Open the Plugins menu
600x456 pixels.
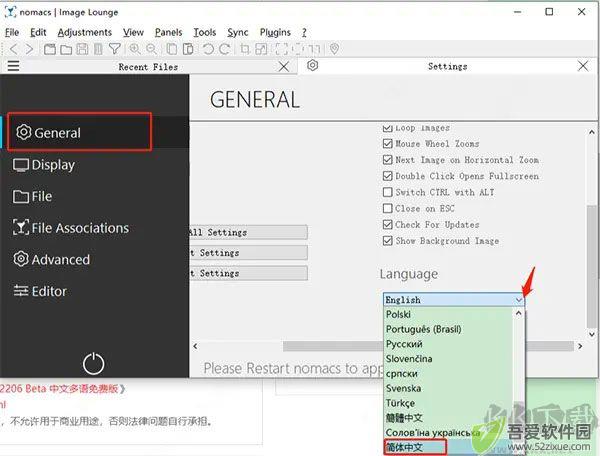point(275,33)
